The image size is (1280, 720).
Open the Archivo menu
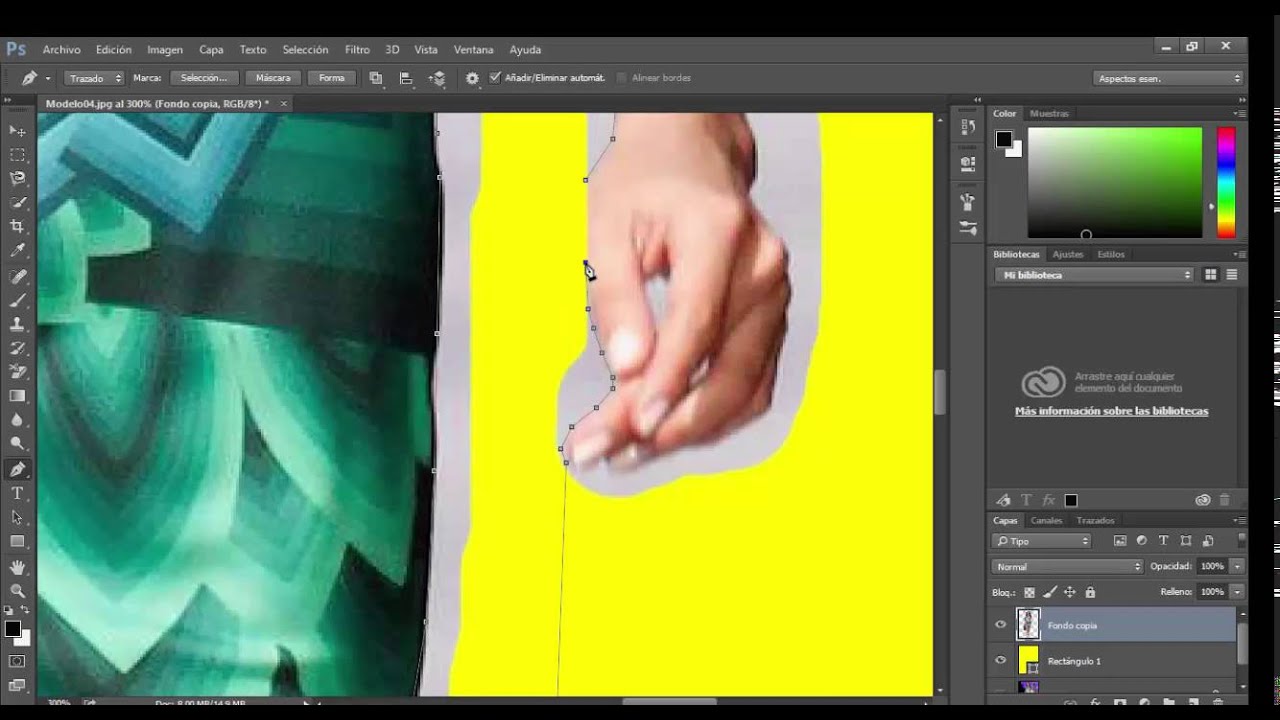pyautogui.click(x=61, y=50)
